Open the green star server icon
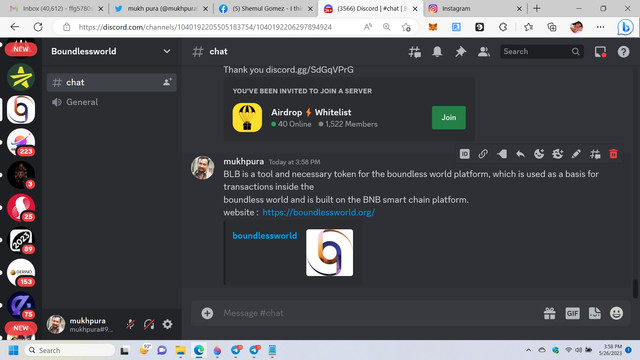 pyautogui.click(x=21, y=77)
